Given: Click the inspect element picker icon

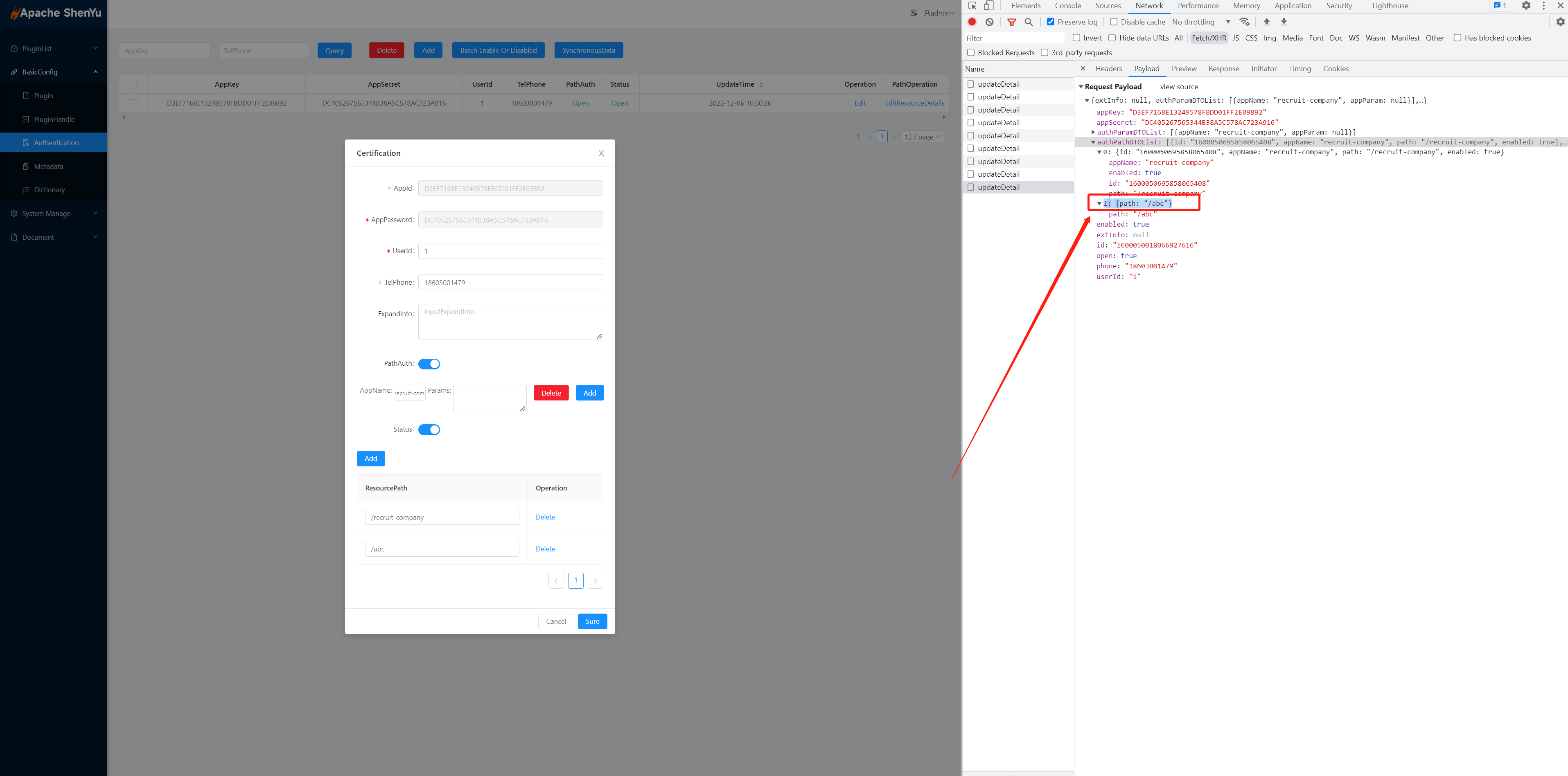Looking at the screenshot, I should coord(972,5).
